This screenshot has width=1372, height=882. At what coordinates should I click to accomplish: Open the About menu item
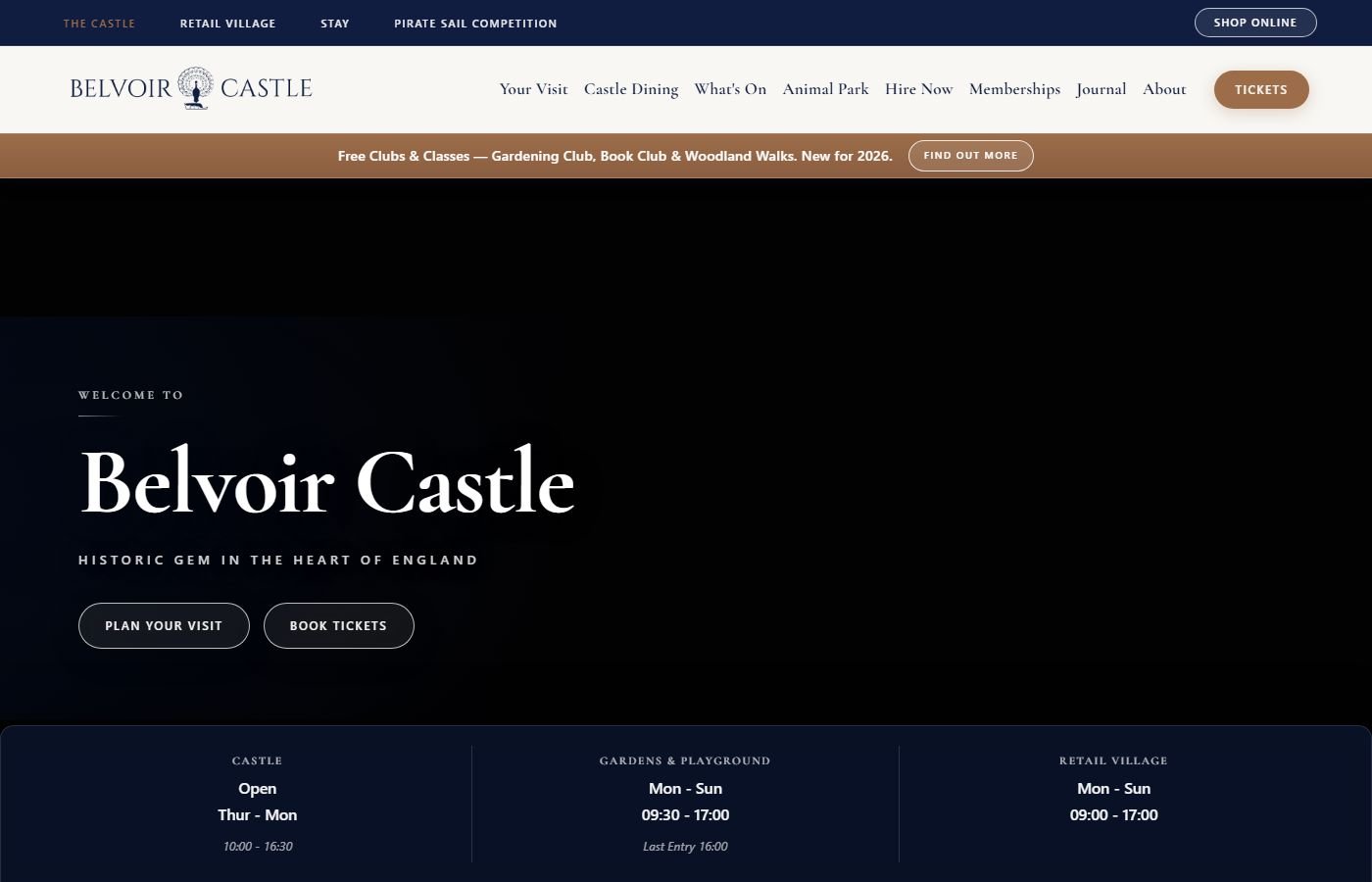[1164, 89]
